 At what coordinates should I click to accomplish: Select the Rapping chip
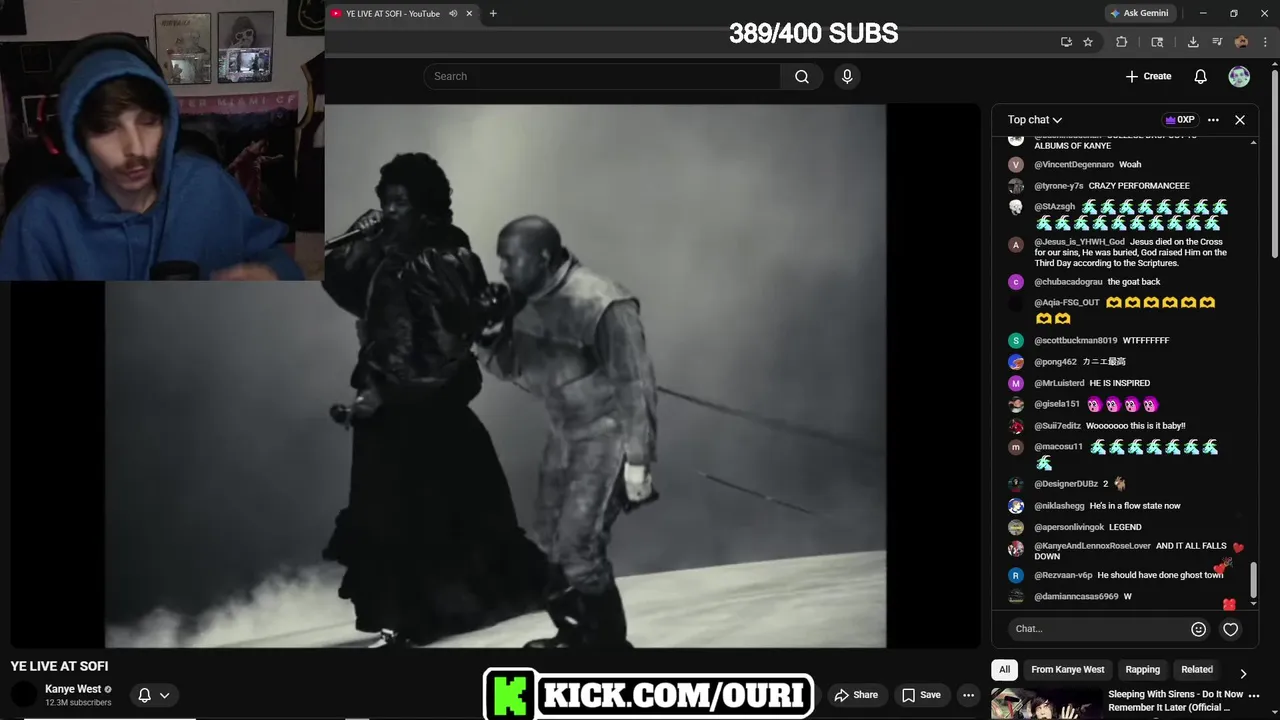[x=1143, y=670]
